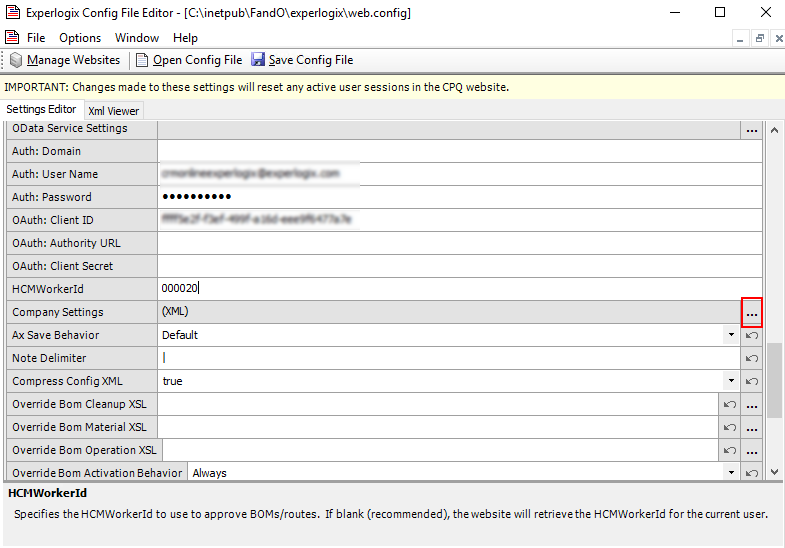Click the document icon beside File menu
The height and width of the screenshot is (548, 785).
pyautogui.click(x=12, y=38)
